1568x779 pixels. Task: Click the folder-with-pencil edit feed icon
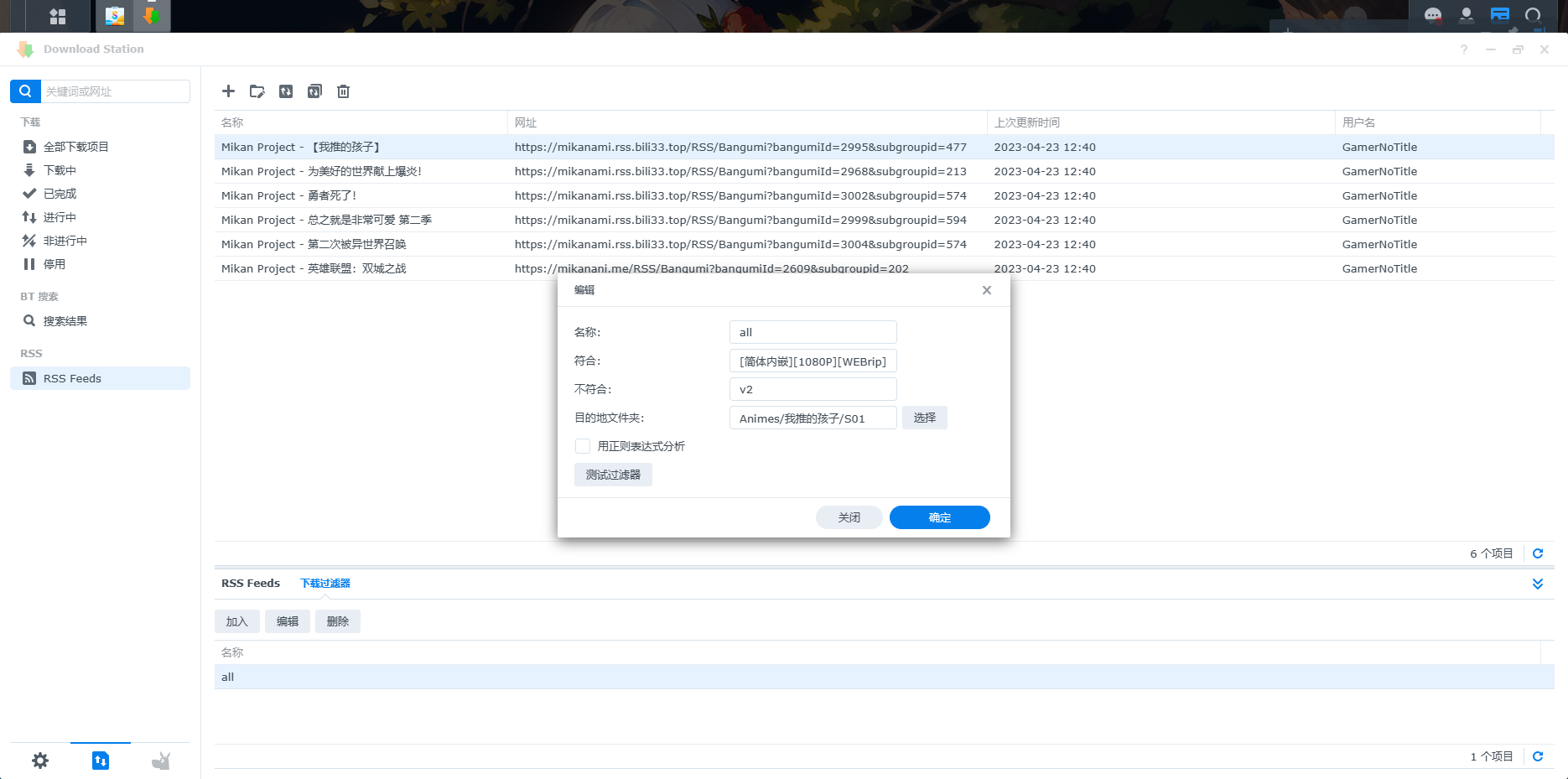point(257,91)
